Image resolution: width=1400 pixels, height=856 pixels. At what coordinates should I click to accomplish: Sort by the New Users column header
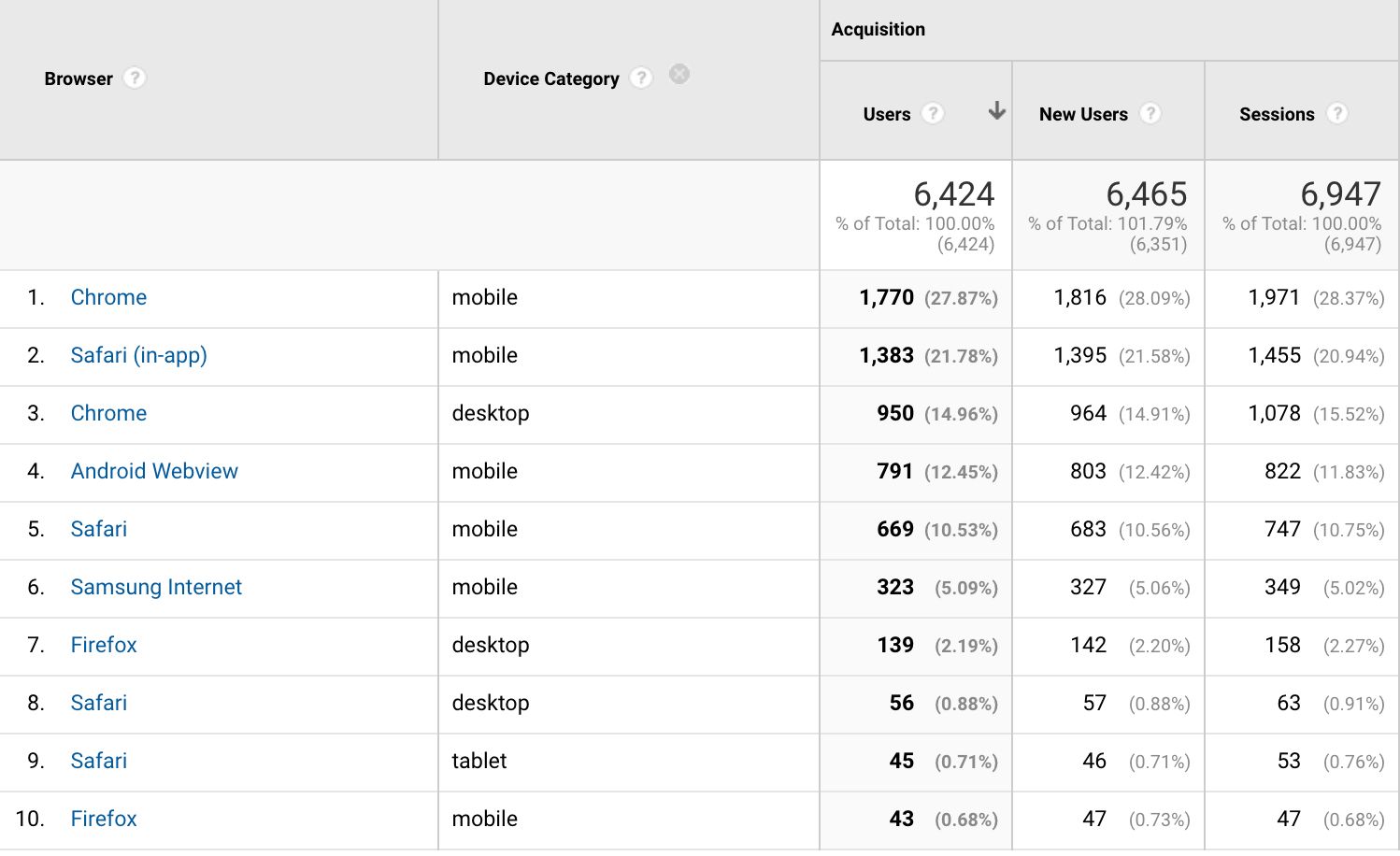pyautogui.click(x=1083, y=114)
